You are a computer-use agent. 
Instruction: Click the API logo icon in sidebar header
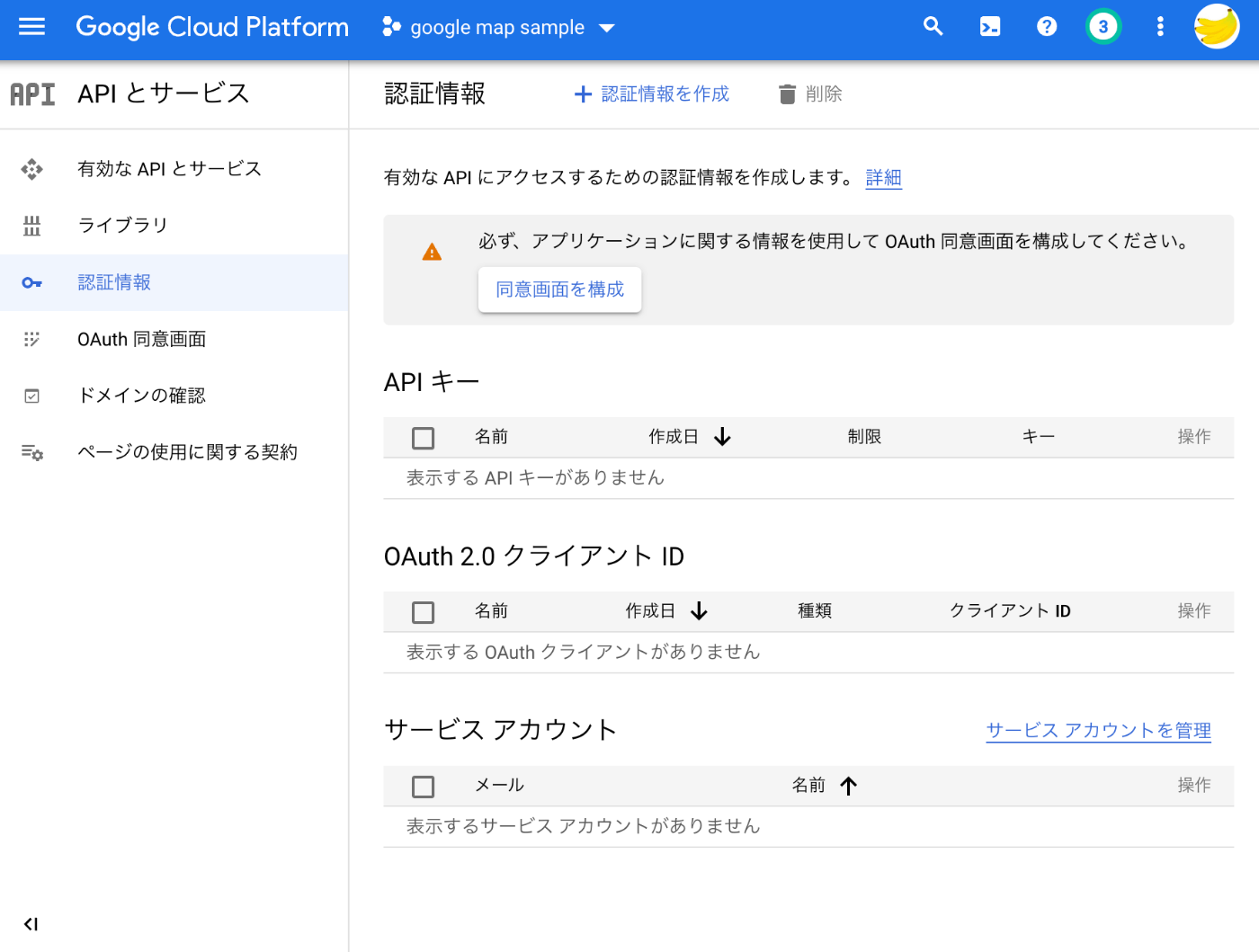click(32, 93)
